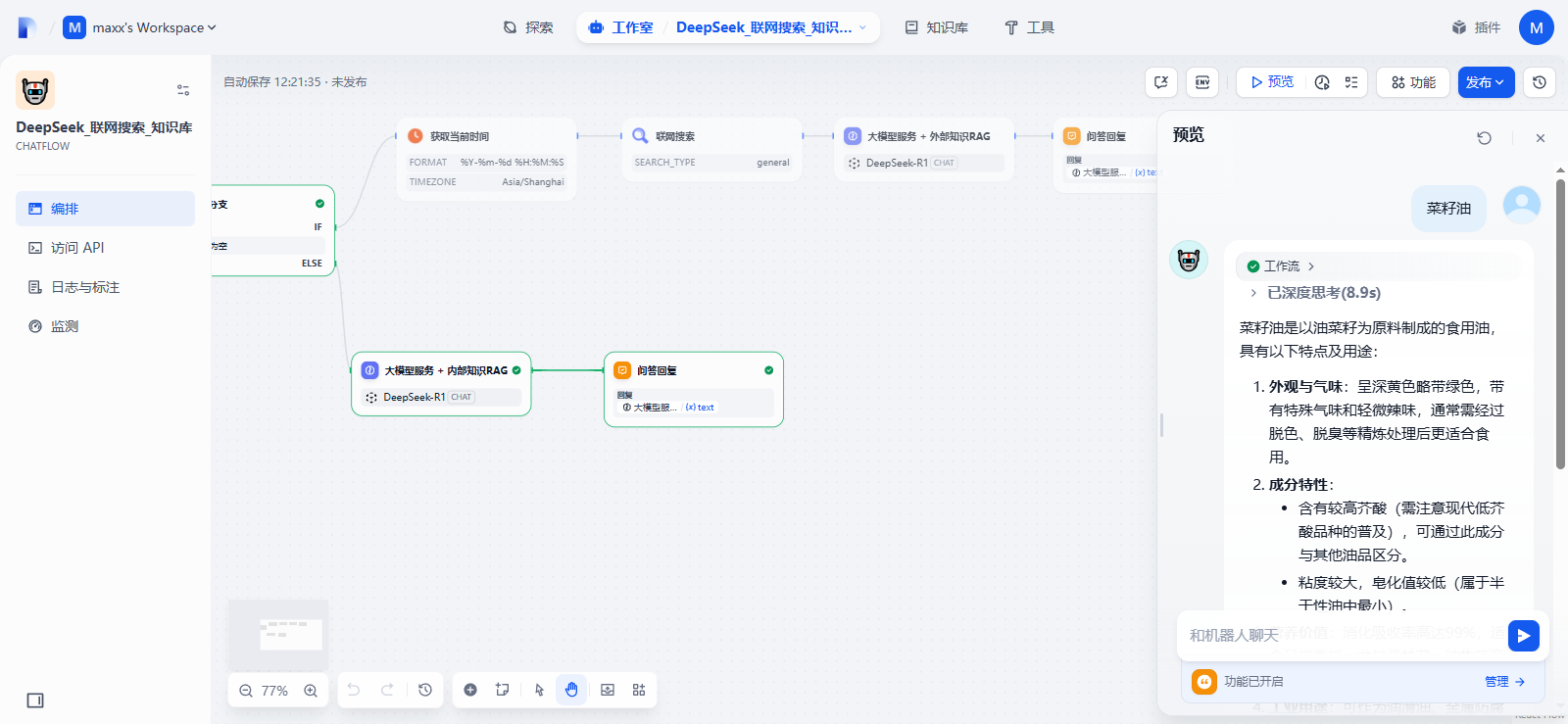Open 日志与标注 in the sidebar
The width and height of the screenshot is (1568, 724).
pyautogui.click(x=105, y=287)
